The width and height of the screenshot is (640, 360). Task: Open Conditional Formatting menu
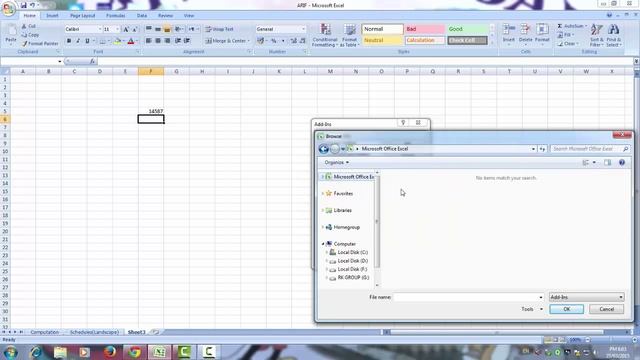point(325,35)
